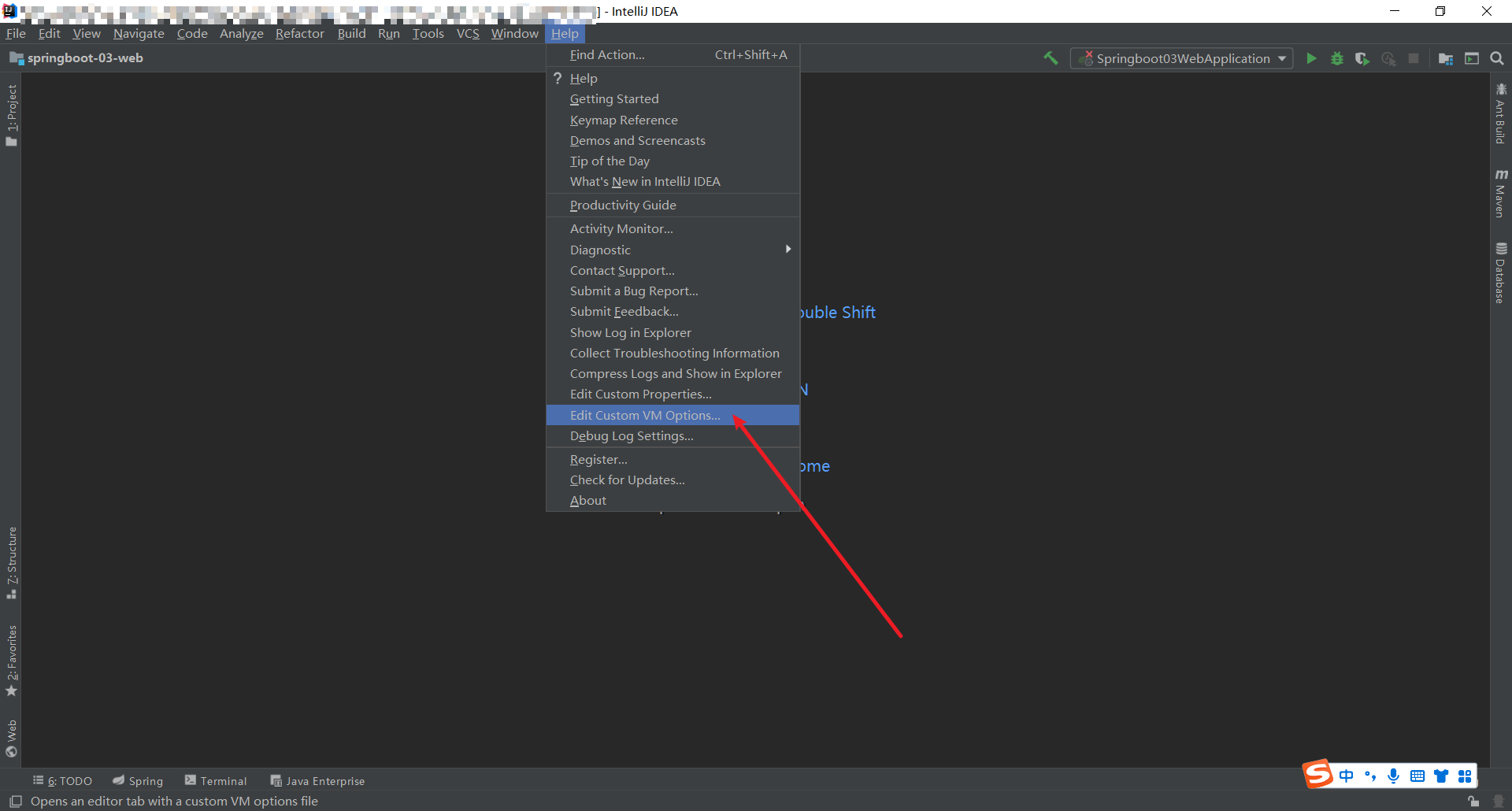1512x811 pixels.
Task: Run Springboot03WebApplication with green play icon
Action: (x=1311, y=58)
